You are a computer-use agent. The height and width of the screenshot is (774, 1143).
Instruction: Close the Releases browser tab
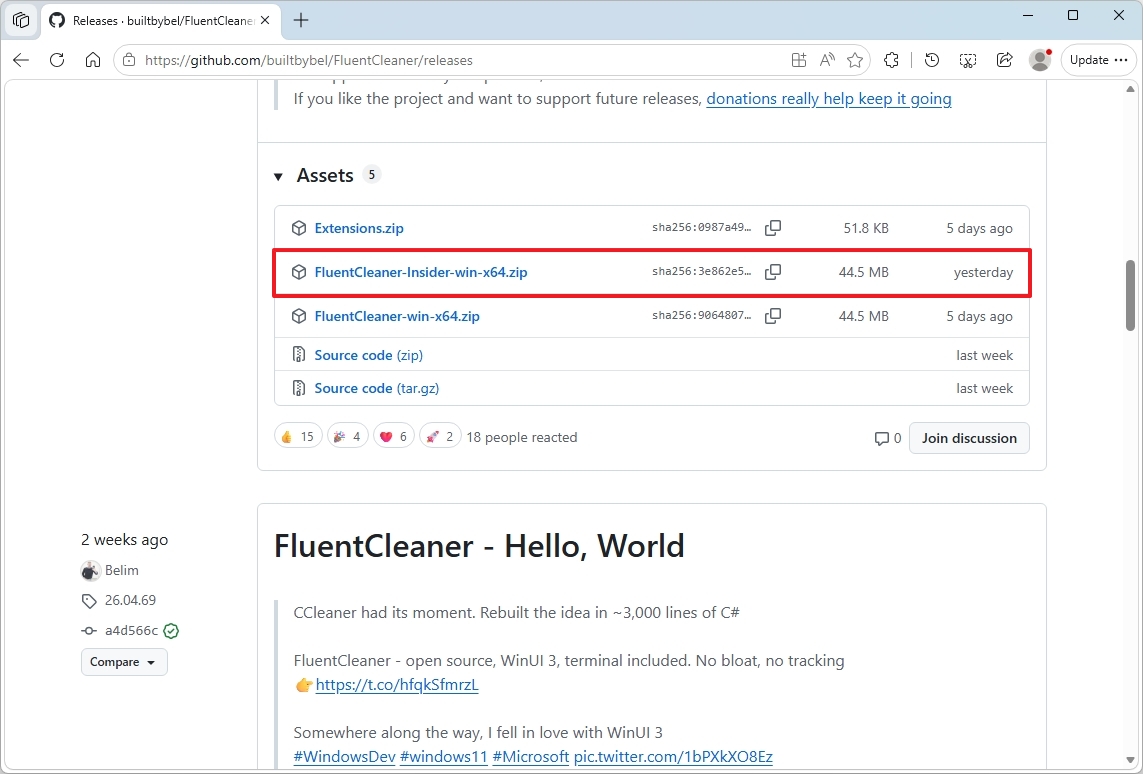coord(265,20)
